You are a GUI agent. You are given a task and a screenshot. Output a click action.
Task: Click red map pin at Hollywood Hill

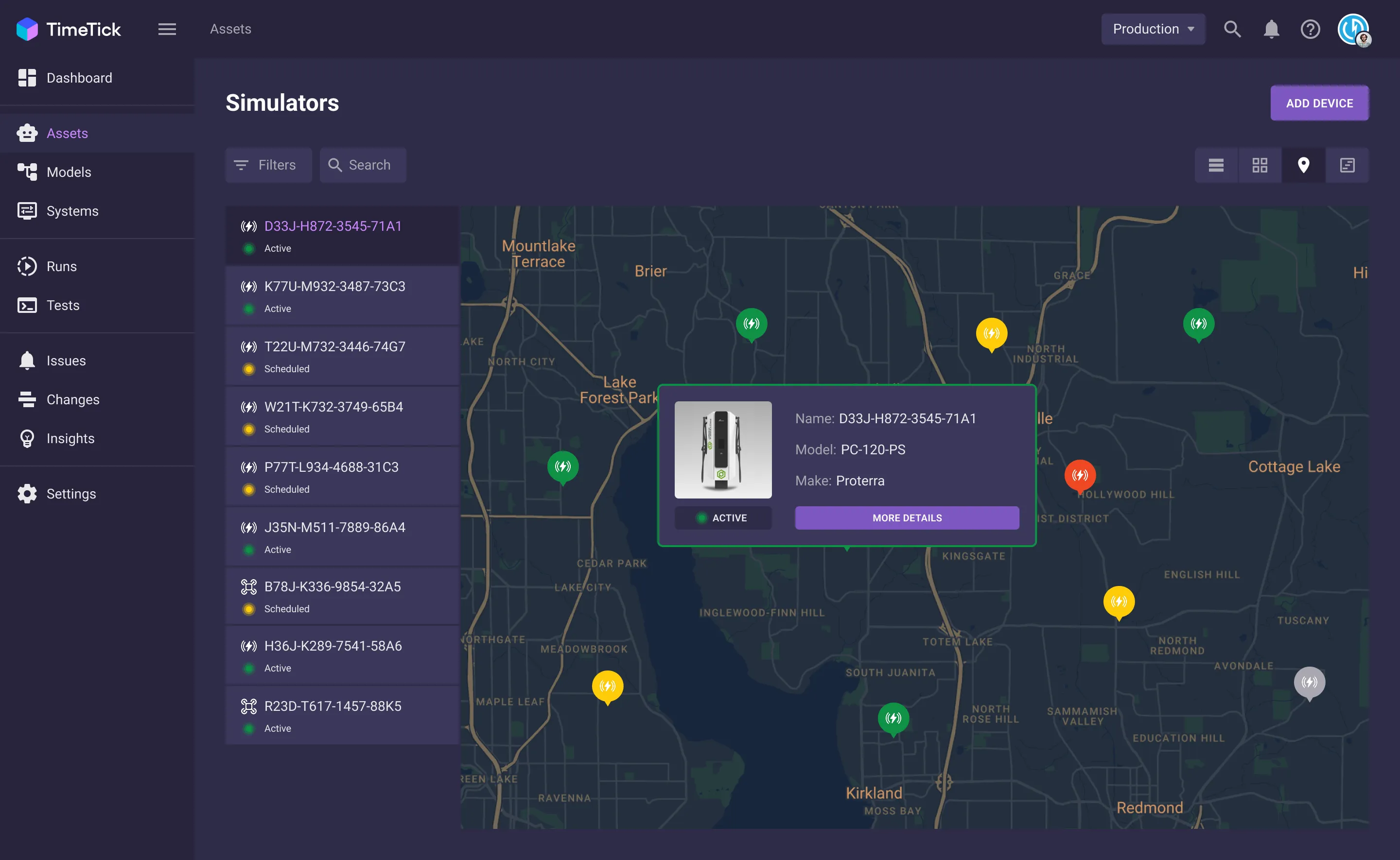1080,476
